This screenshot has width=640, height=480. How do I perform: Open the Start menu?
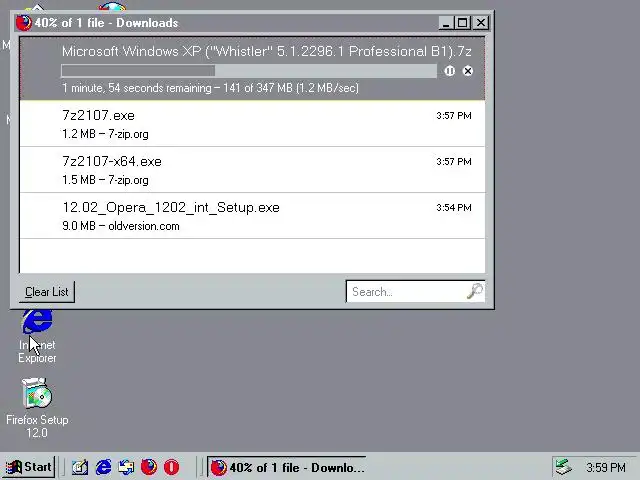pos(29,467)
